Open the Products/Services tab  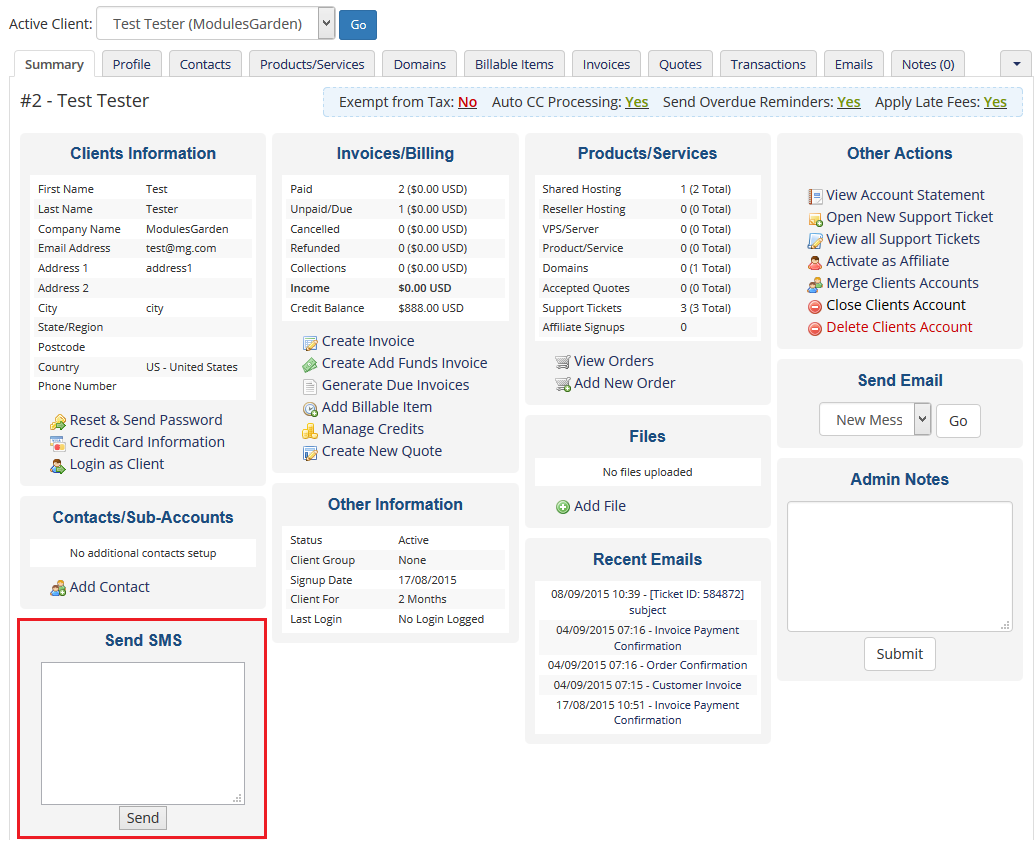[x=312, y=64]
